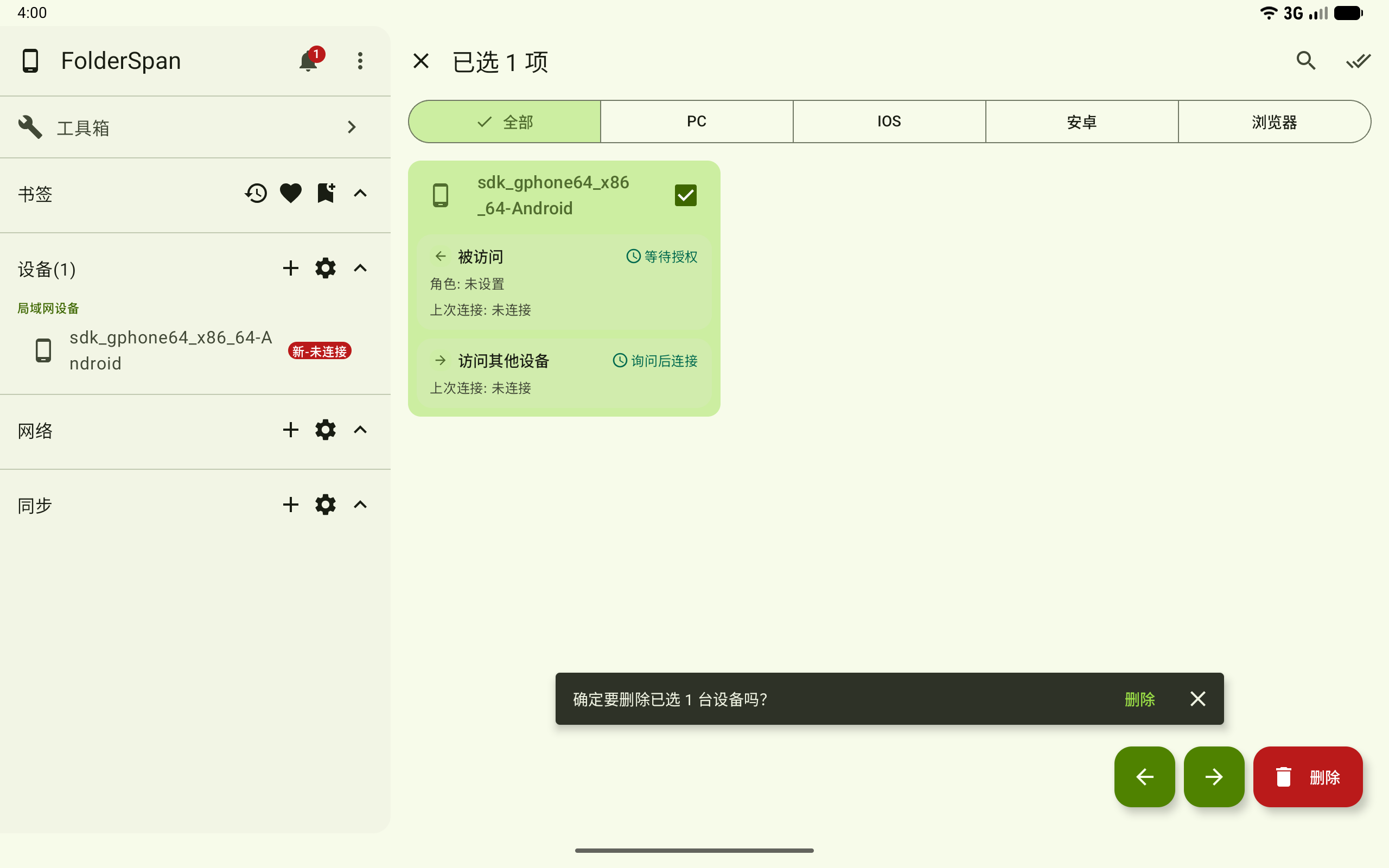Add a new 同步 task
The height and width of the screenshot is (868, 1389).
pos(290,505)
